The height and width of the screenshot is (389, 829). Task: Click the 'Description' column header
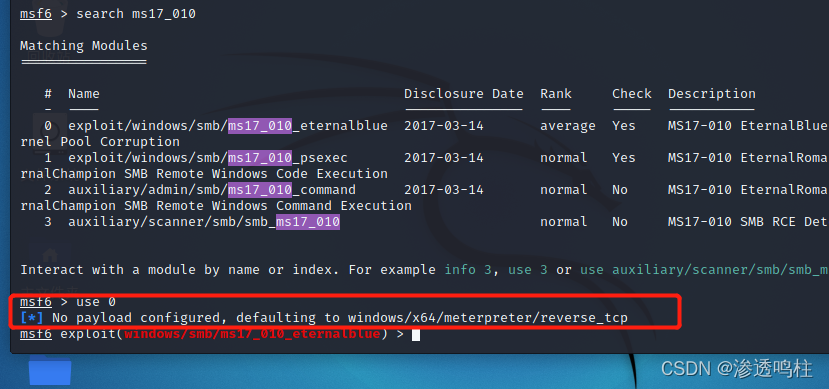(712, 94)
